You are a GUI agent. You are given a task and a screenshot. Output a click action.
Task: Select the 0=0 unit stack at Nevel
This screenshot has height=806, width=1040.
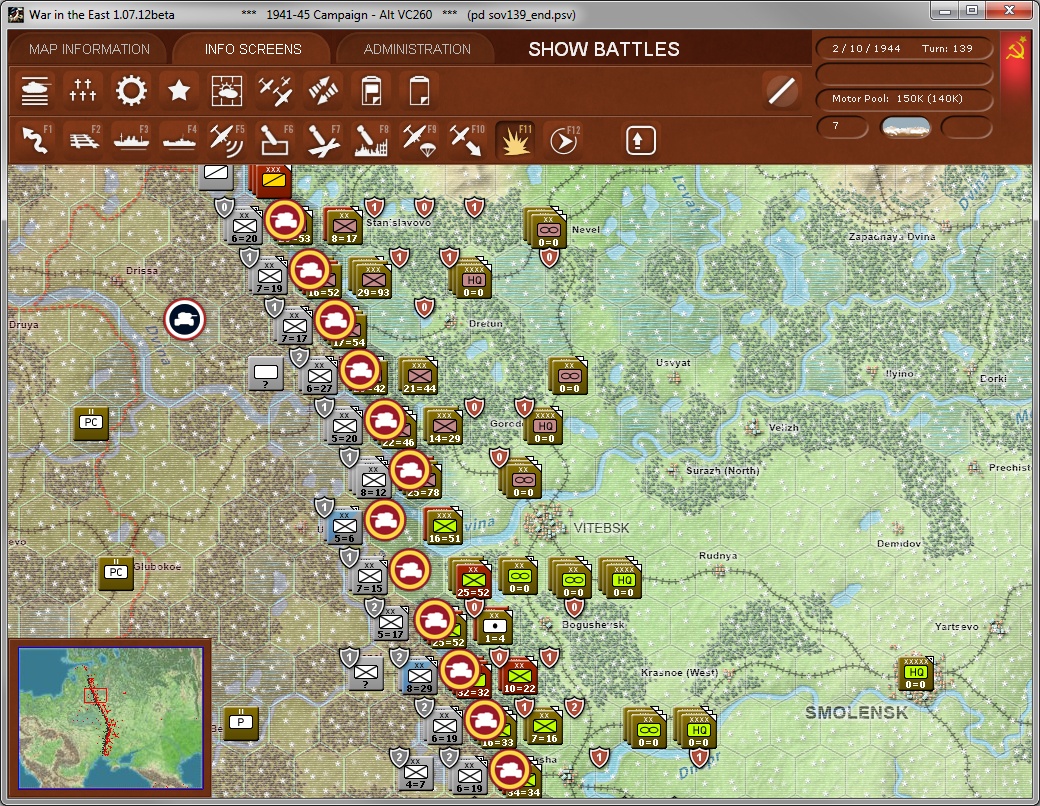[x=545, y=229]
